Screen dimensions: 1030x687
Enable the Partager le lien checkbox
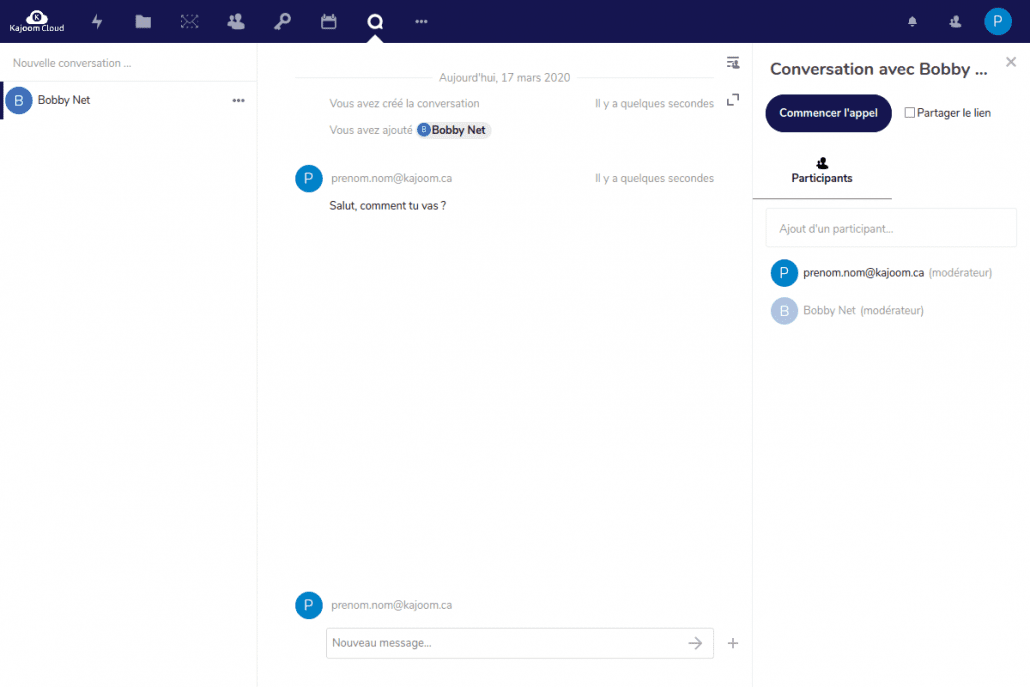[910, 113]
